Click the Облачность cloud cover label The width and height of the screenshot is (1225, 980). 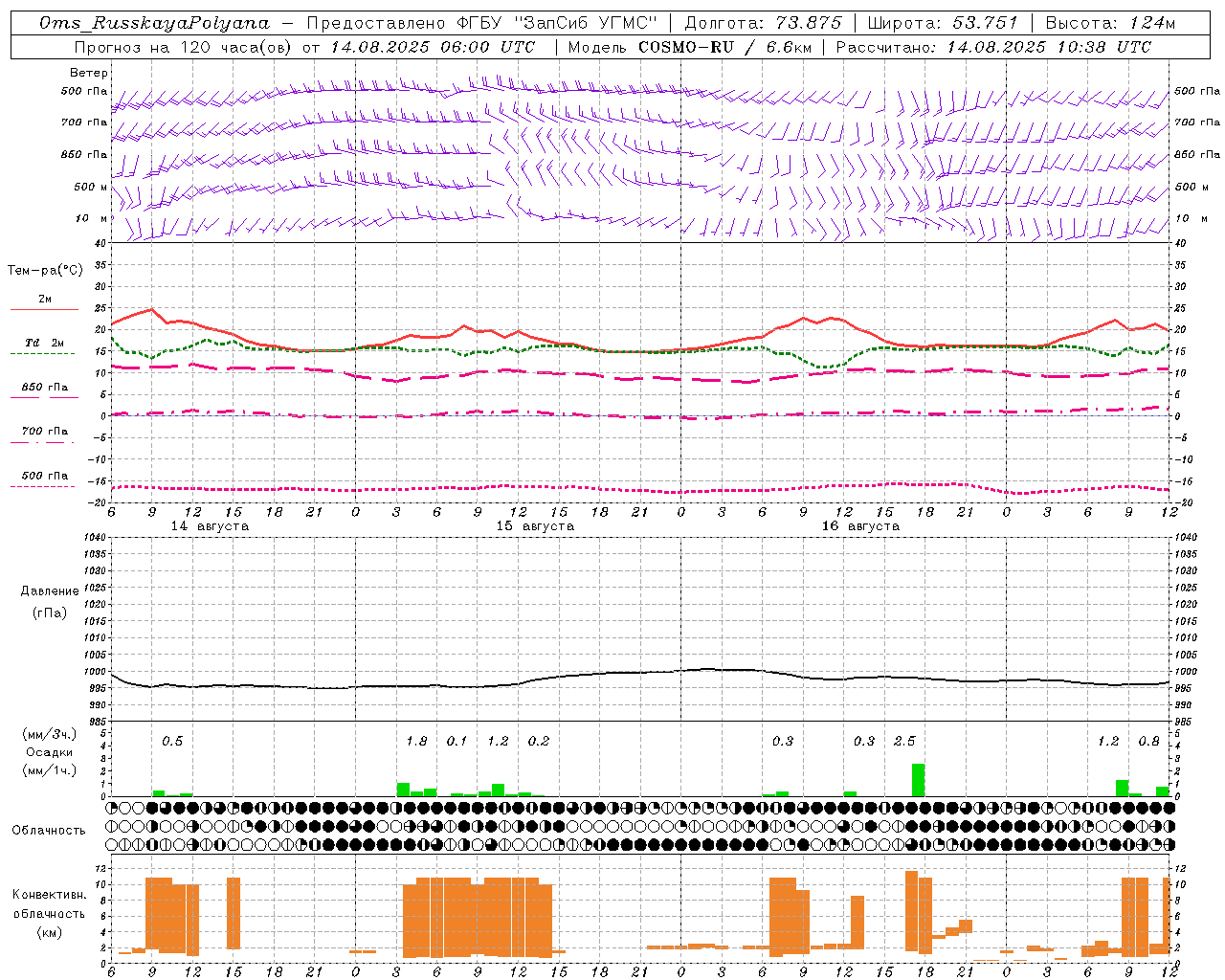(49, 830)
